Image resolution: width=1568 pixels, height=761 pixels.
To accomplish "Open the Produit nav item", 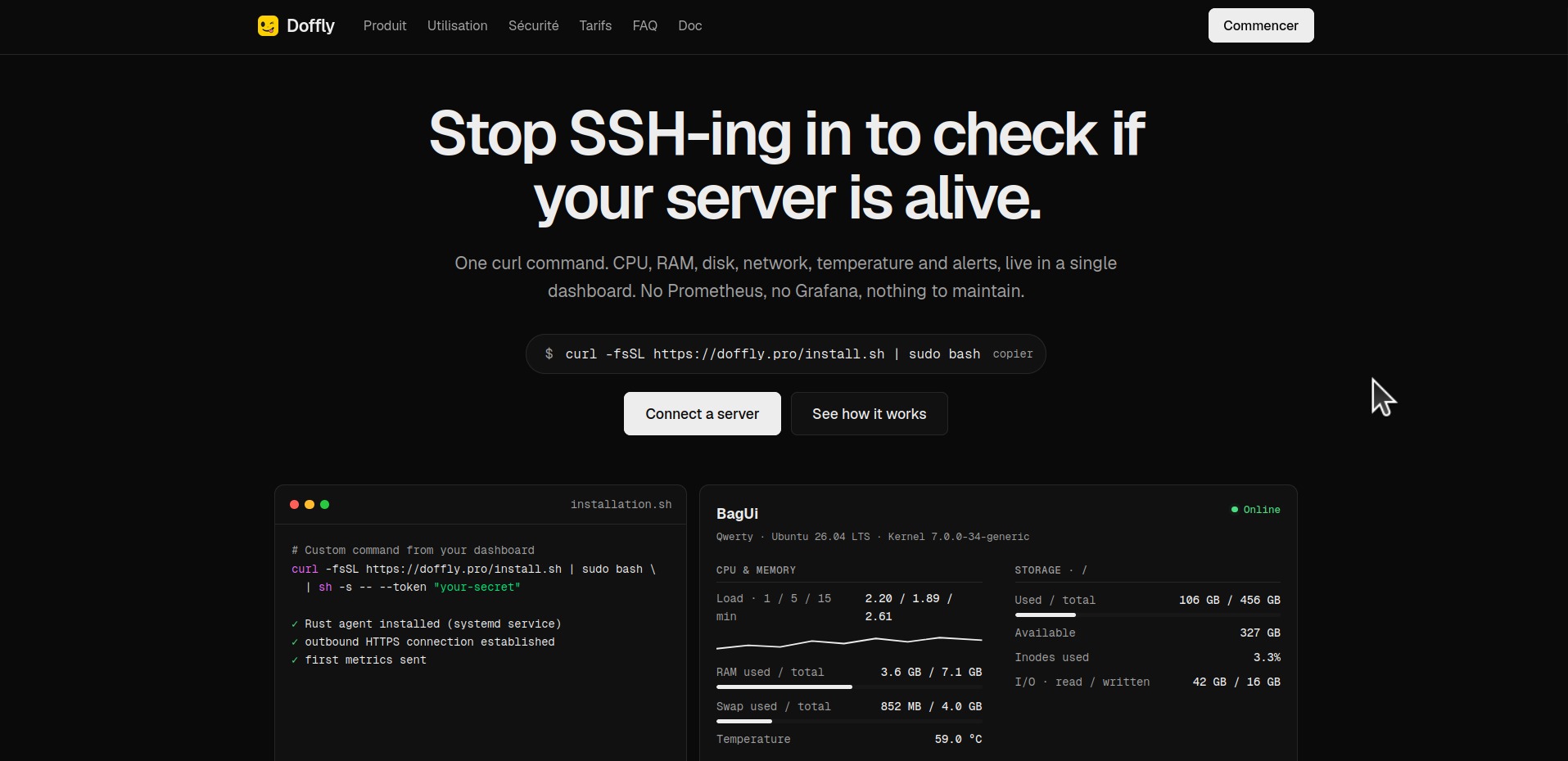I will click(385, 26).
